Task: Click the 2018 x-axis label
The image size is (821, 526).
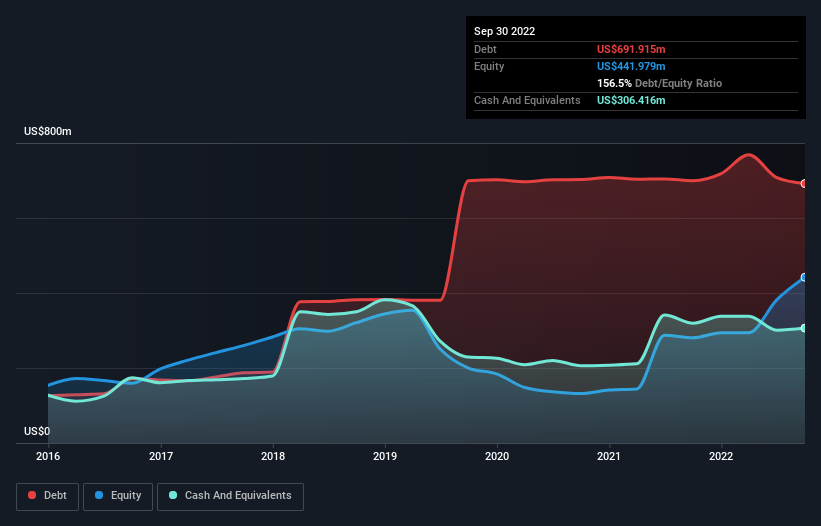Action: [273, 456]
